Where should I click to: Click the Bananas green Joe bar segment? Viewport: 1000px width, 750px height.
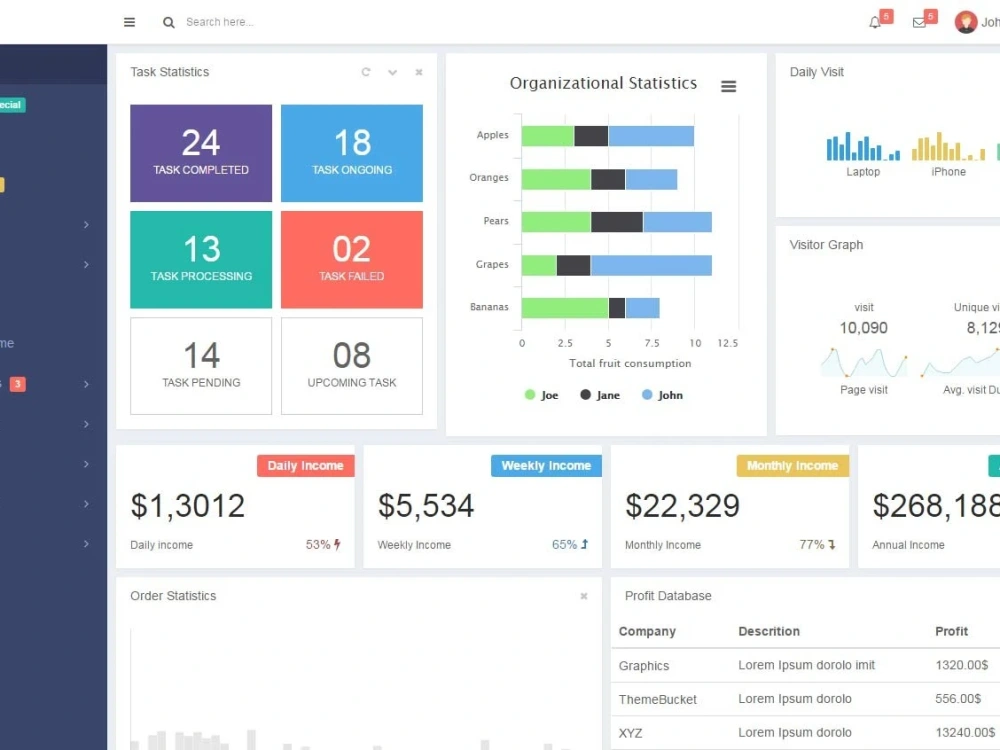click(565, 308)
